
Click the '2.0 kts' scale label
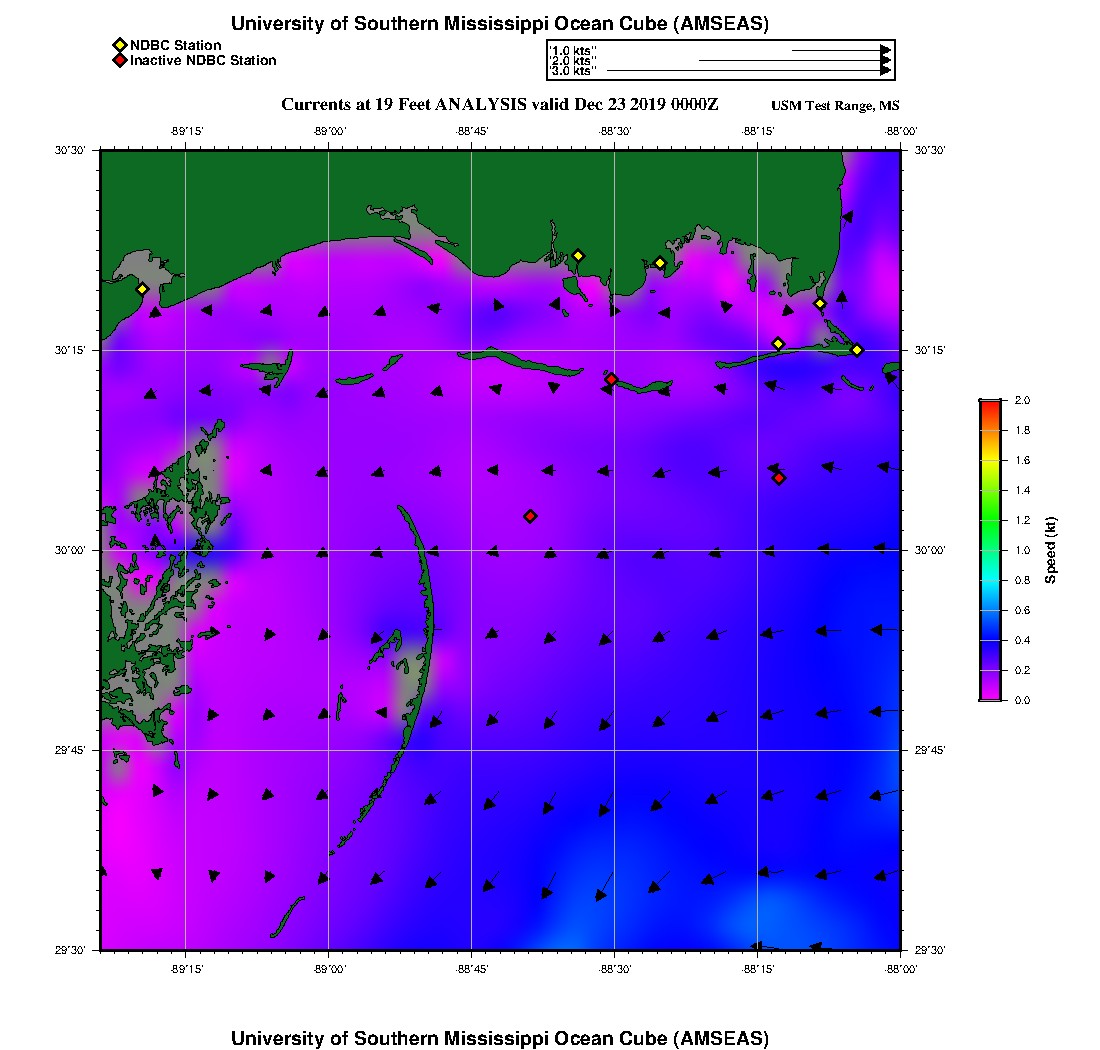573,61
